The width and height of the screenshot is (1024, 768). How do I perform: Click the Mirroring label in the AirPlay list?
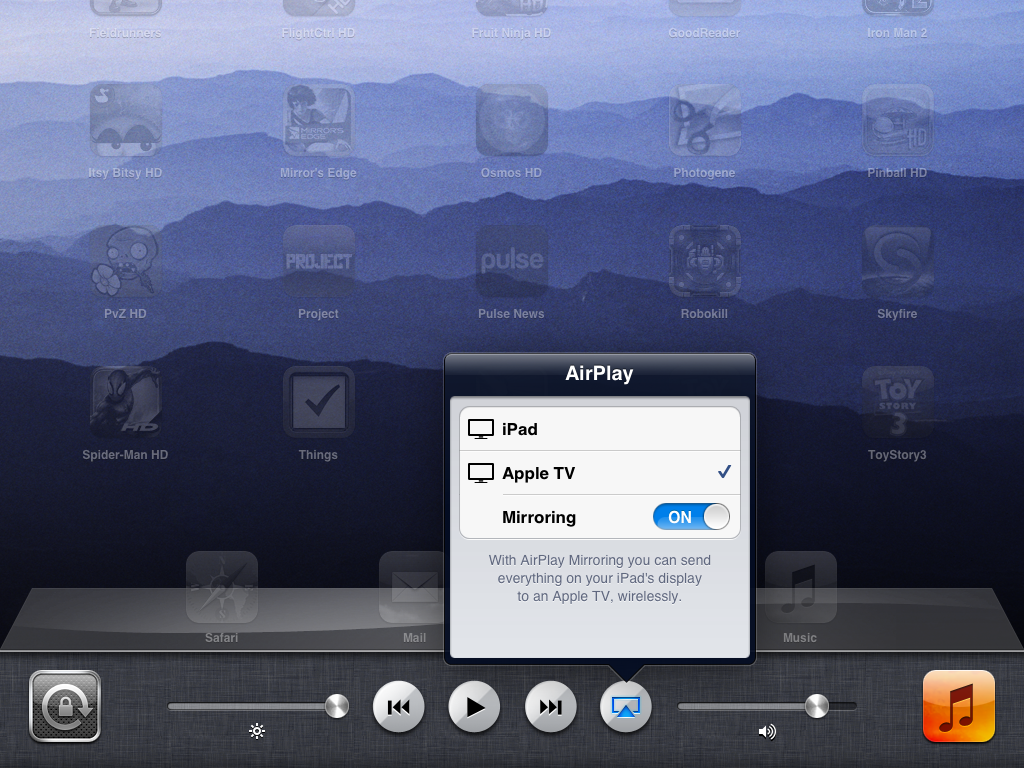(x=539, y=517)
